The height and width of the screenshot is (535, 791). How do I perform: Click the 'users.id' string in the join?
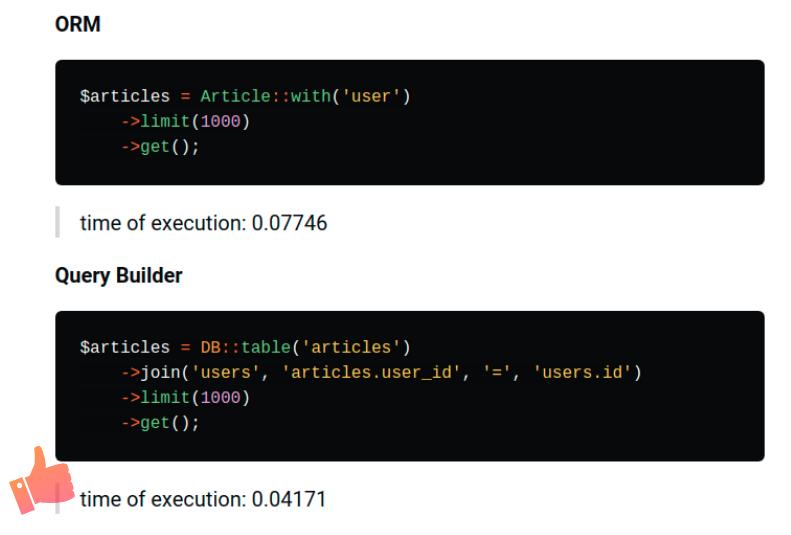coord(582,372)
